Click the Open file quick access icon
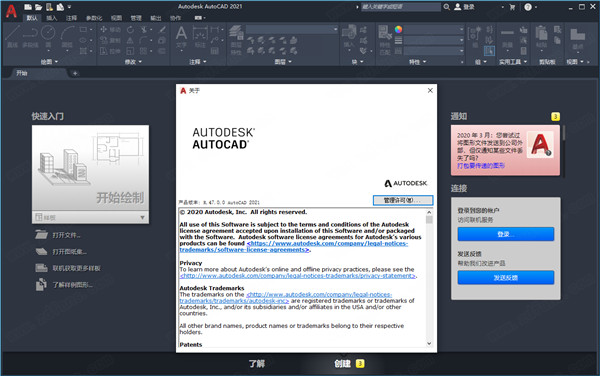 (x=39, y=7)
